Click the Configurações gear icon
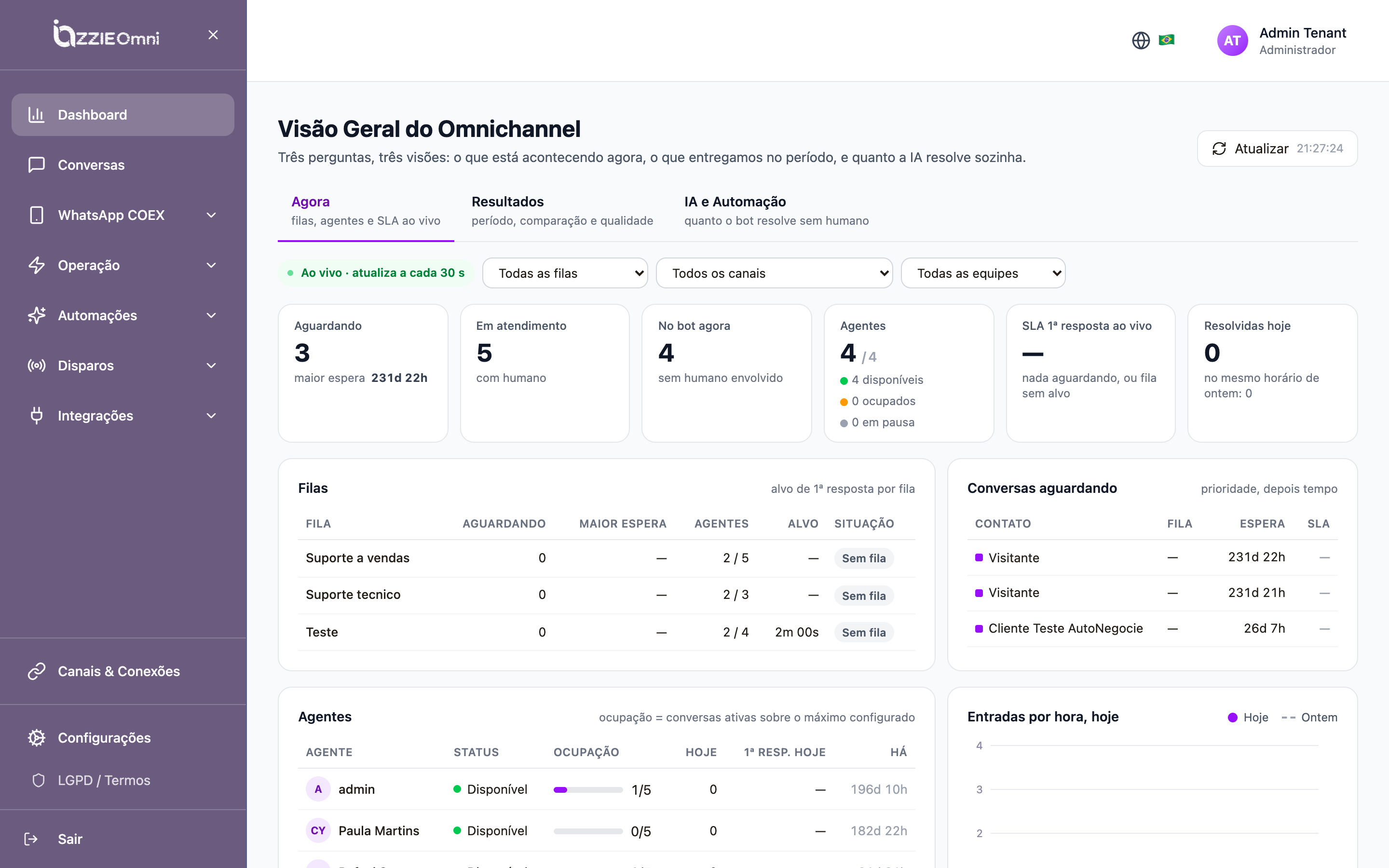The width and height of the screenshot is (1389, 868). pyautogui.click(x=37, y=738)
